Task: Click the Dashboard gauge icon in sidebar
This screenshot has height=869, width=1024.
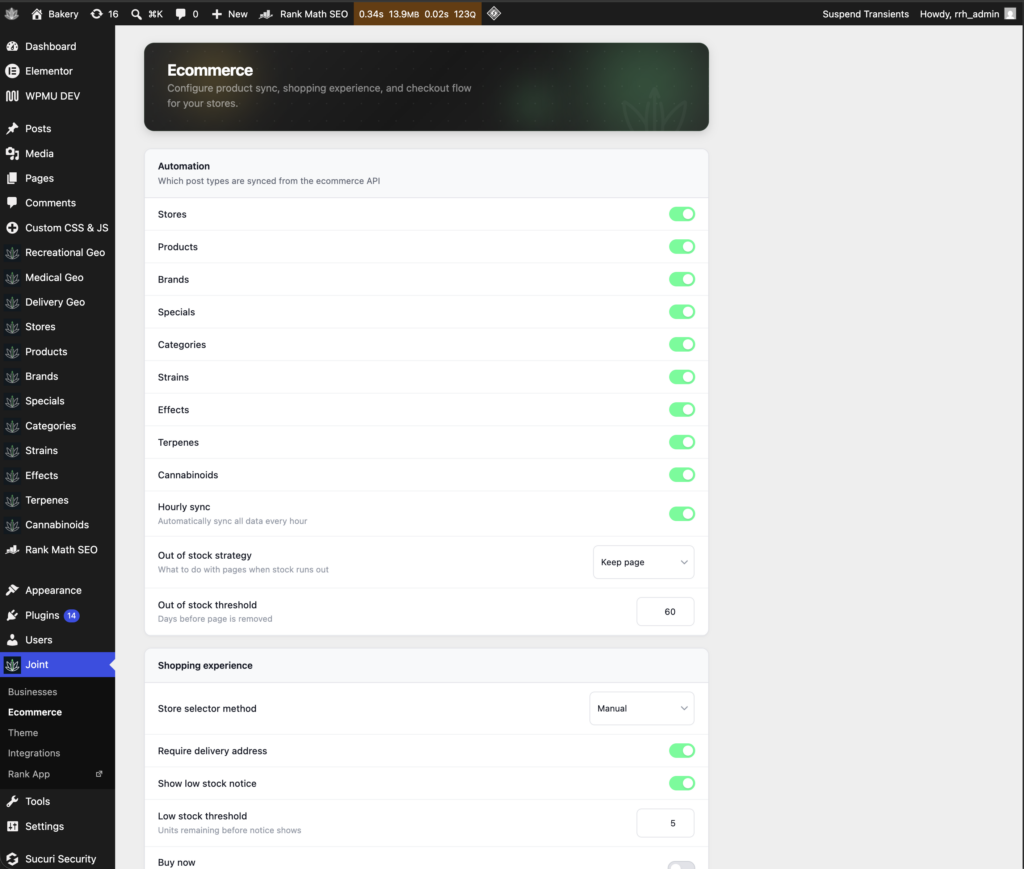Action: [x=12, y=46]
